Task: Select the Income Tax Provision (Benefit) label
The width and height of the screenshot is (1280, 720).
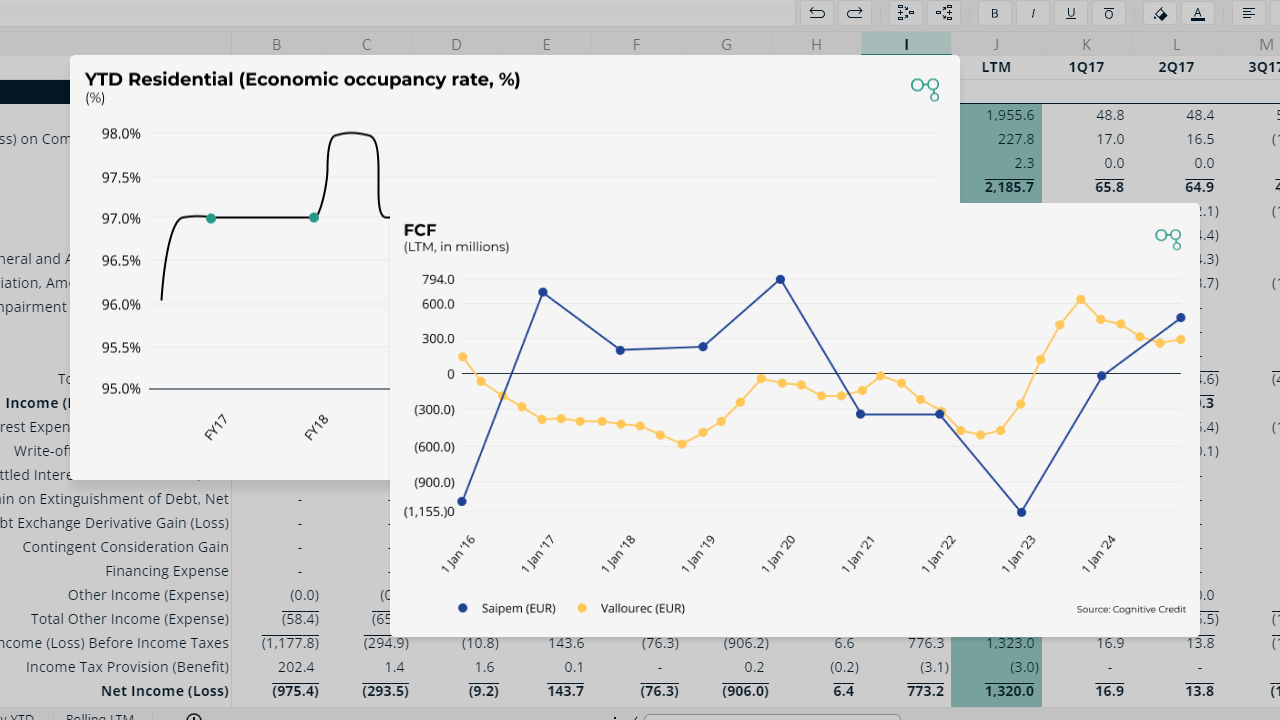Action: point(127,667)
